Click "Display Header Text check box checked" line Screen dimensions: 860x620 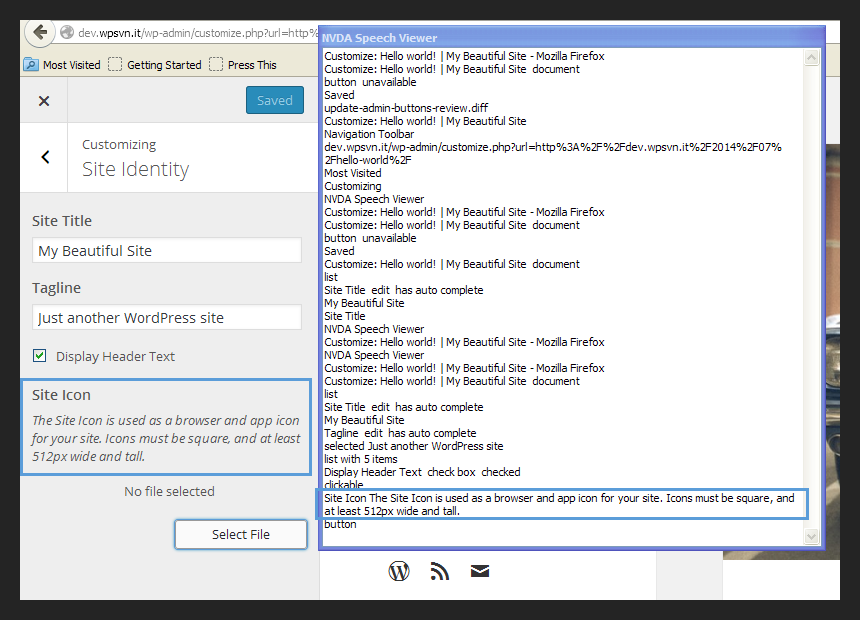click(x=422, y=472)
